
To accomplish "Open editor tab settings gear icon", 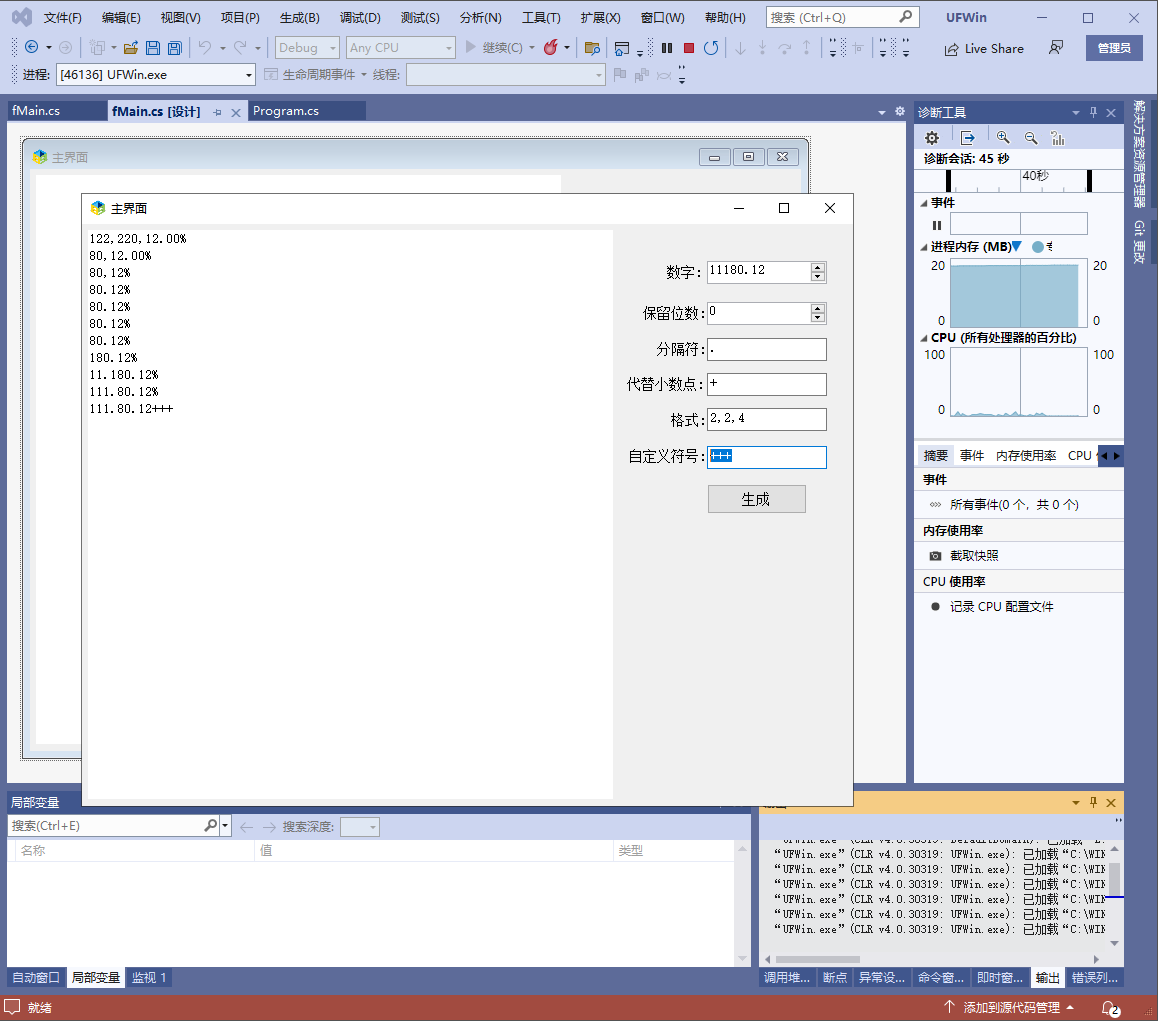I will 900,112.
